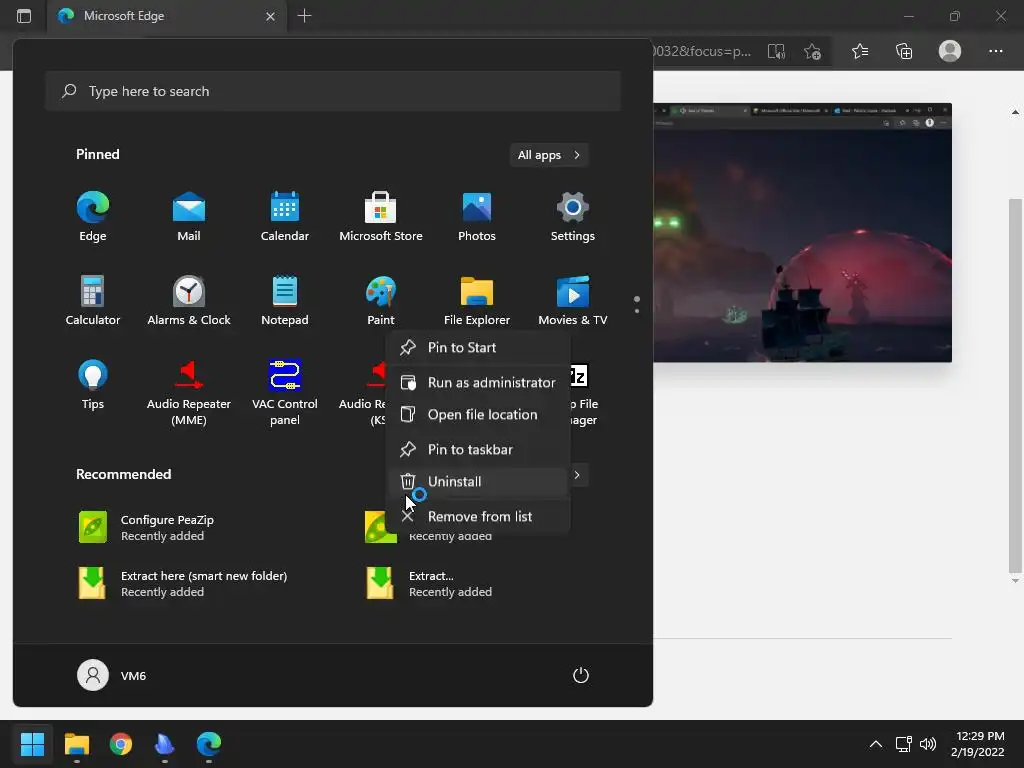Viewport: 1024px width, 768px height.
Task: Open VAC Control panel
Action: pos(285,392)
